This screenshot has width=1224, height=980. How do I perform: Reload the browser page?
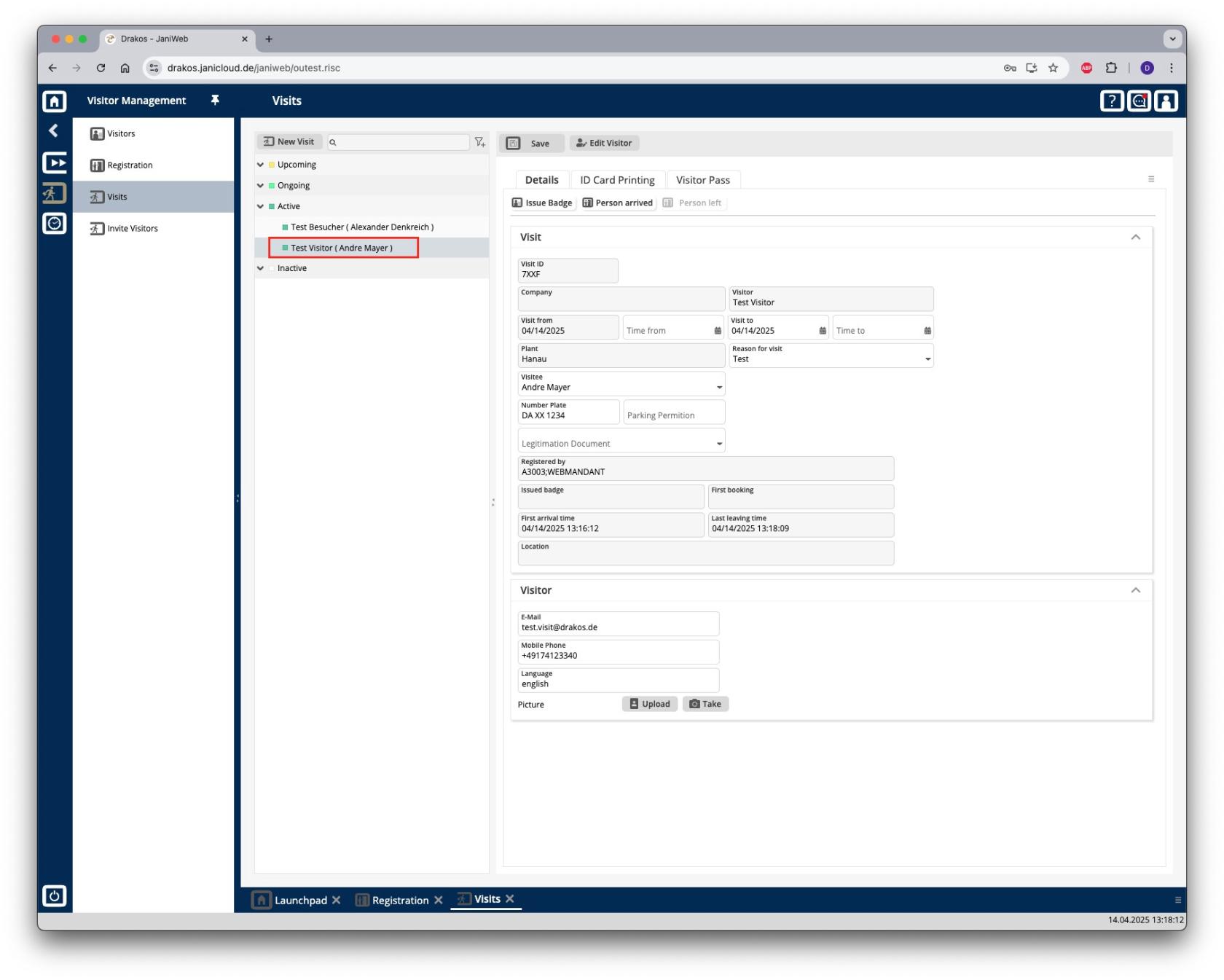(x=101, y=68)
